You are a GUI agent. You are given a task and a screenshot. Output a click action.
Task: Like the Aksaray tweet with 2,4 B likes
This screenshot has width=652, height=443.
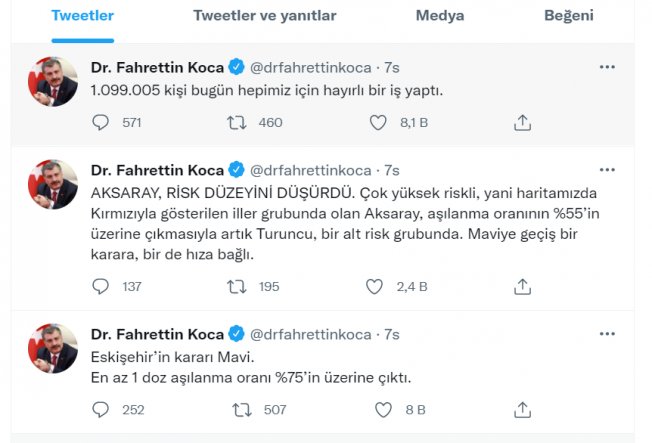pyautogui.click(x=374, y=287)
